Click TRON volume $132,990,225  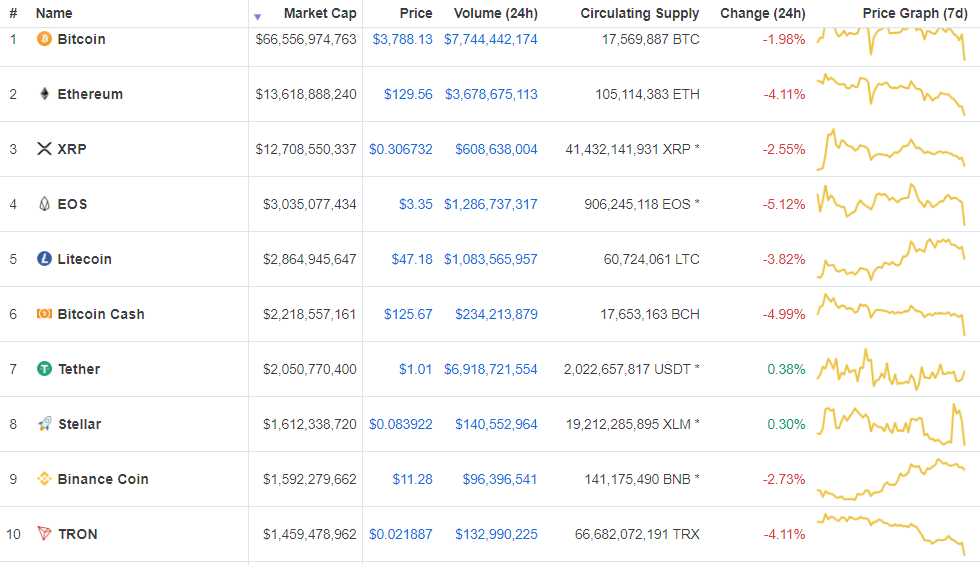tap(496, 534)
